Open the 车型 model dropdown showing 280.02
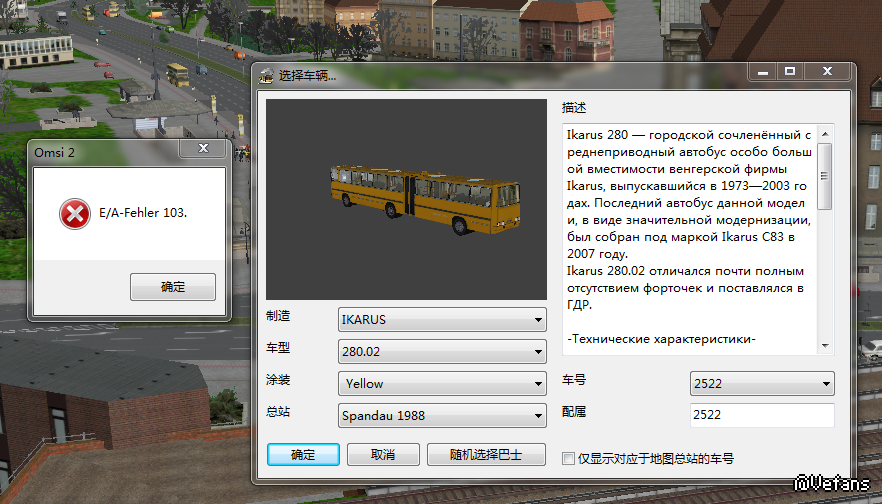Viewport: 882px width, 504px height. (442, 352)
